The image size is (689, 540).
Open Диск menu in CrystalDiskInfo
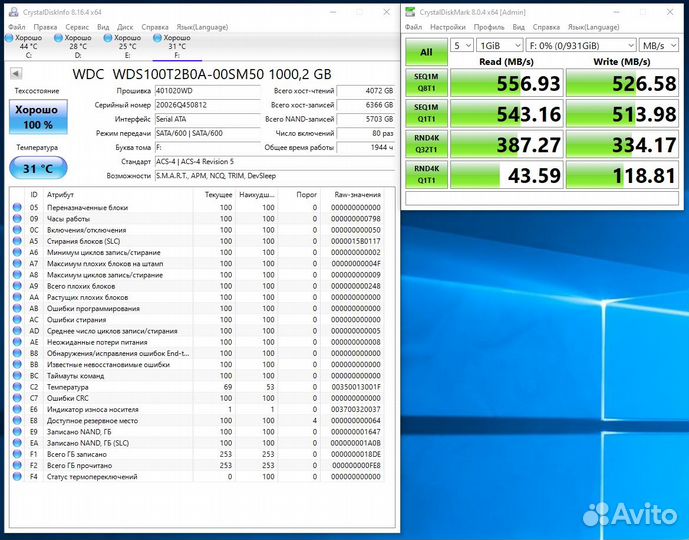[125, 27]
